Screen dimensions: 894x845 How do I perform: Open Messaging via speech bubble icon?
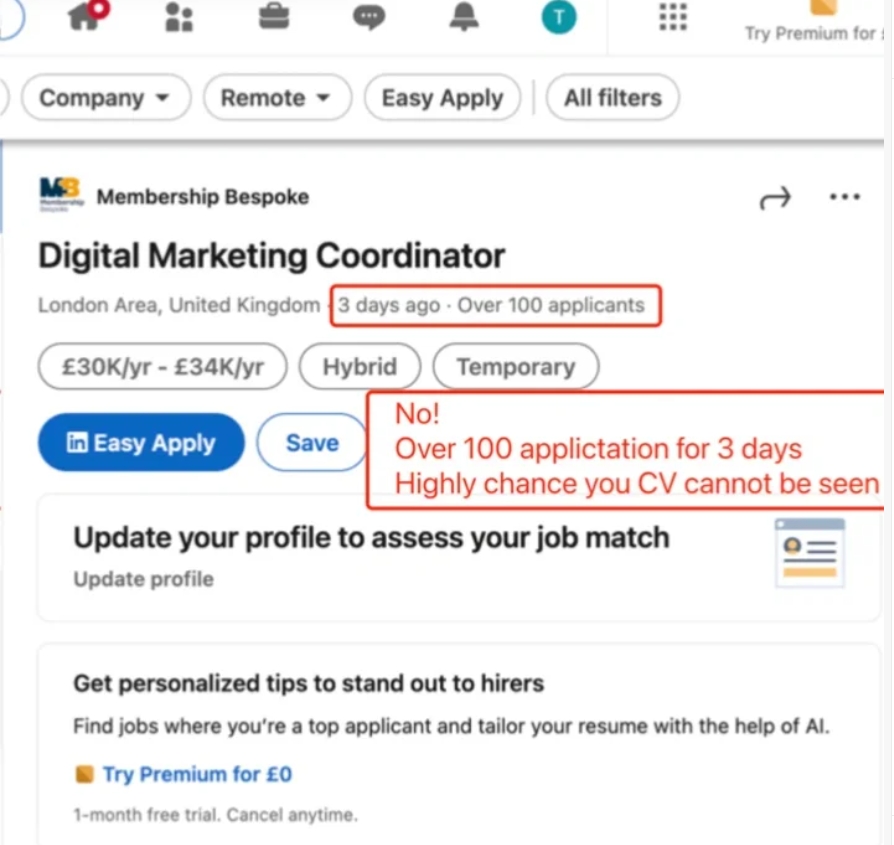[369, 16]
